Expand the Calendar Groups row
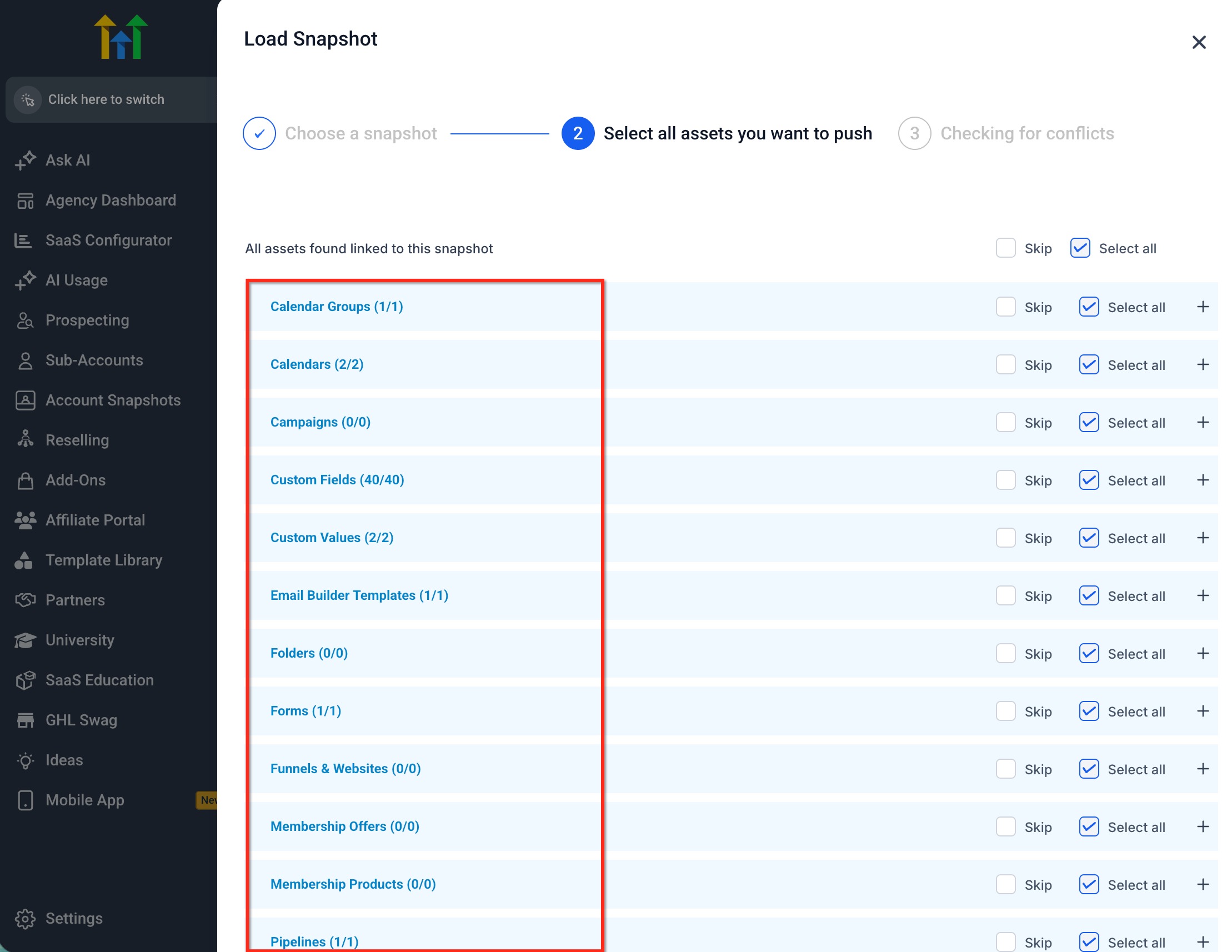 1203,307
